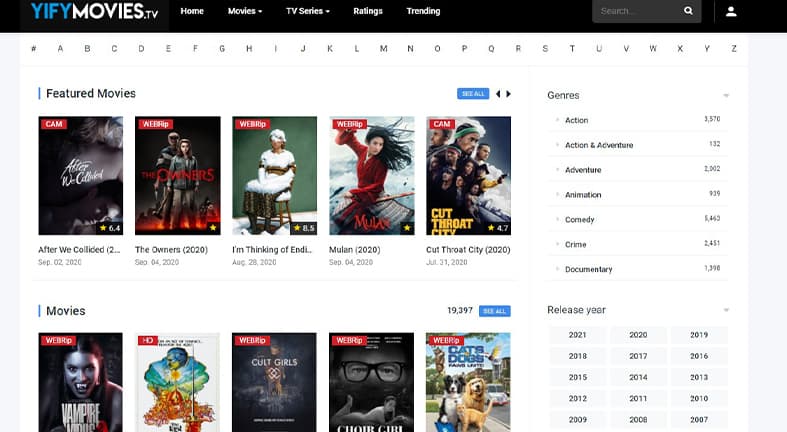Open Cut Throat City poster
Viewport: 787px width, 432px height.
pyautogui.click(x=468, y=176)
